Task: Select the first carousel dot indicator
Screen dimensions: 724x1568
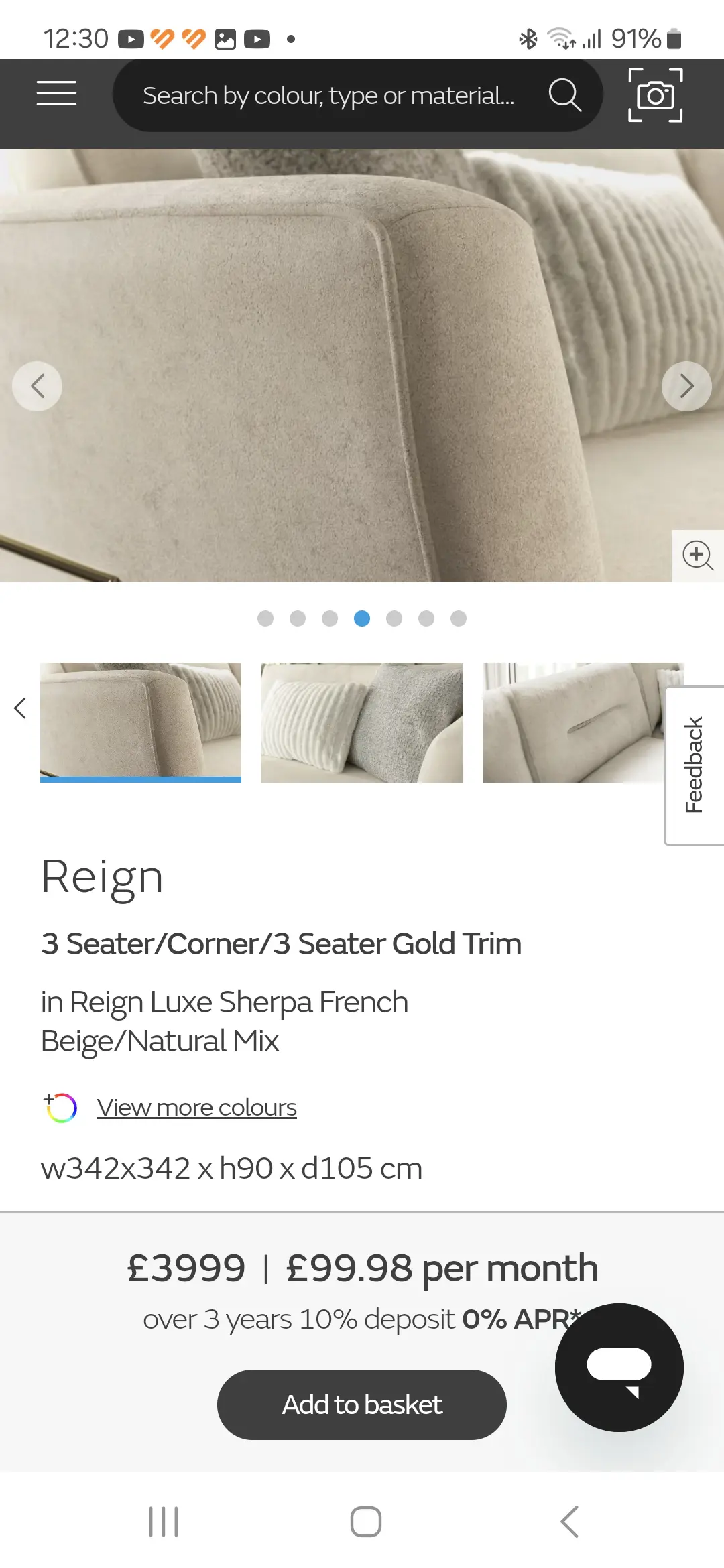Action: click(265, 618)
